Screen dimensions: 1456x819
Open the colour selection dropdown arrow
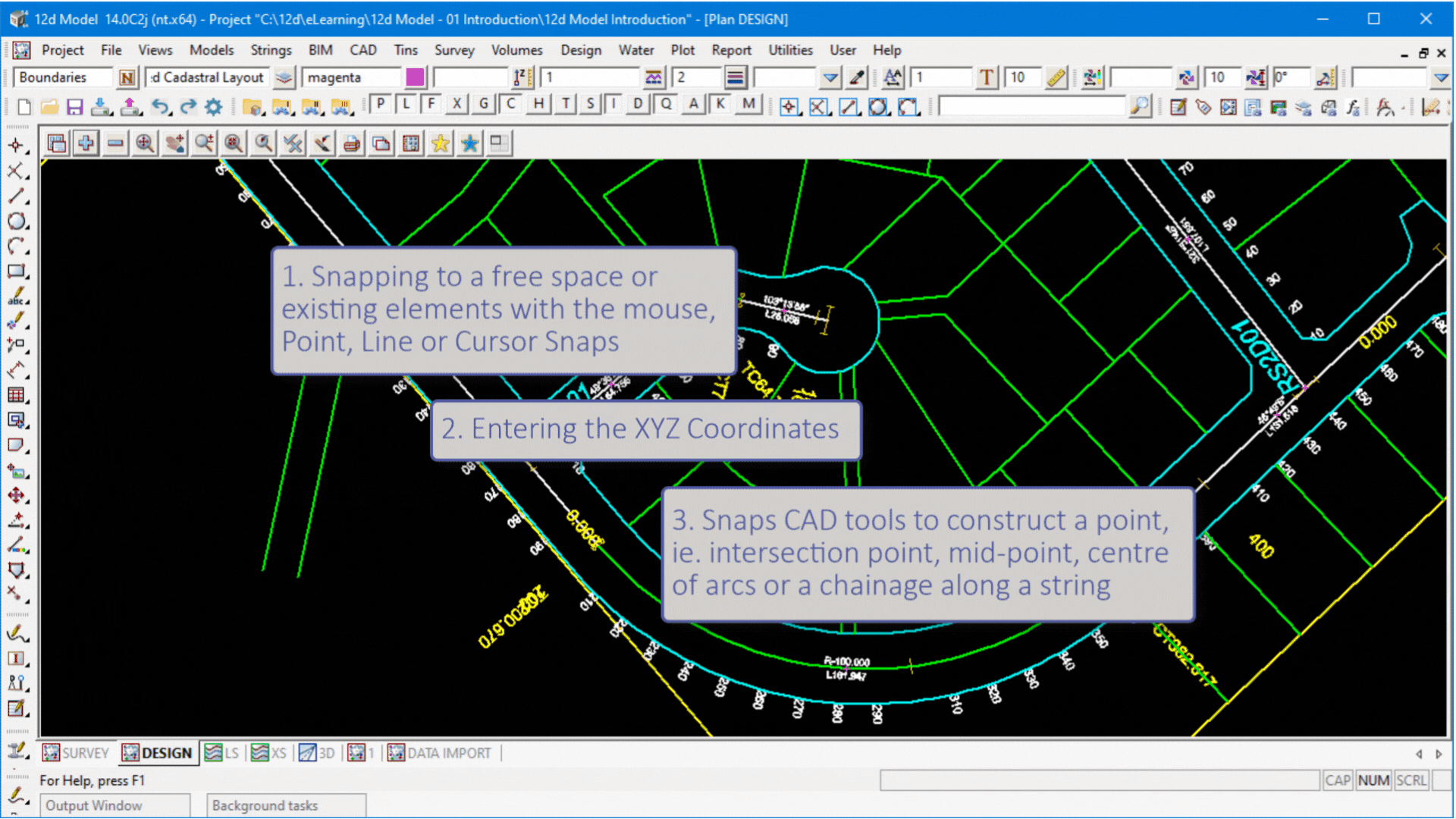tap(830, 77)
